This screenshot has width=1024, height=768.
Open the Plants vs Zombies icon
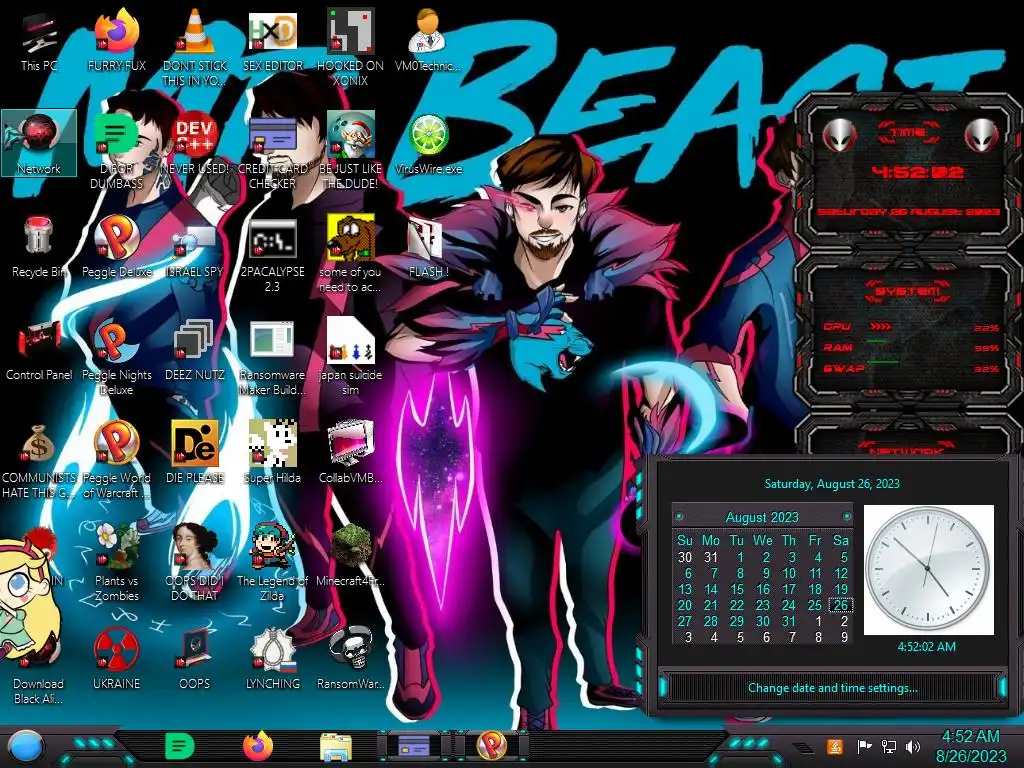[x=116, y=563]
